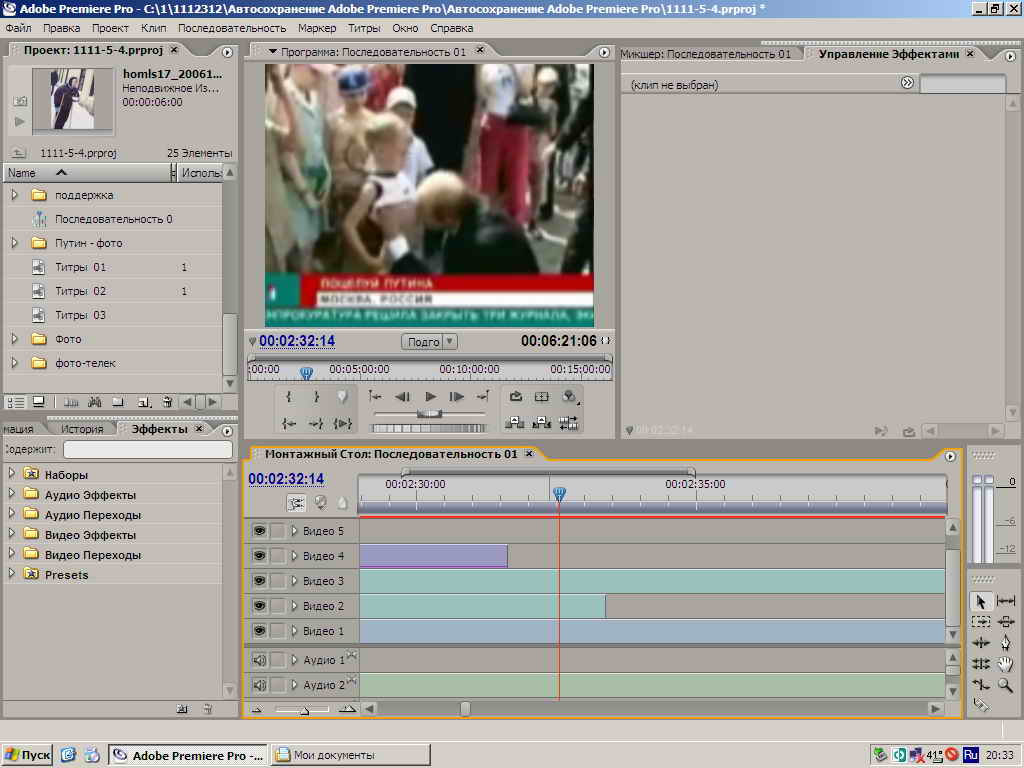Click the Содержит search field in Effects
The image size is (1024, 768).
pyautogui.click(x=148, y=449)
